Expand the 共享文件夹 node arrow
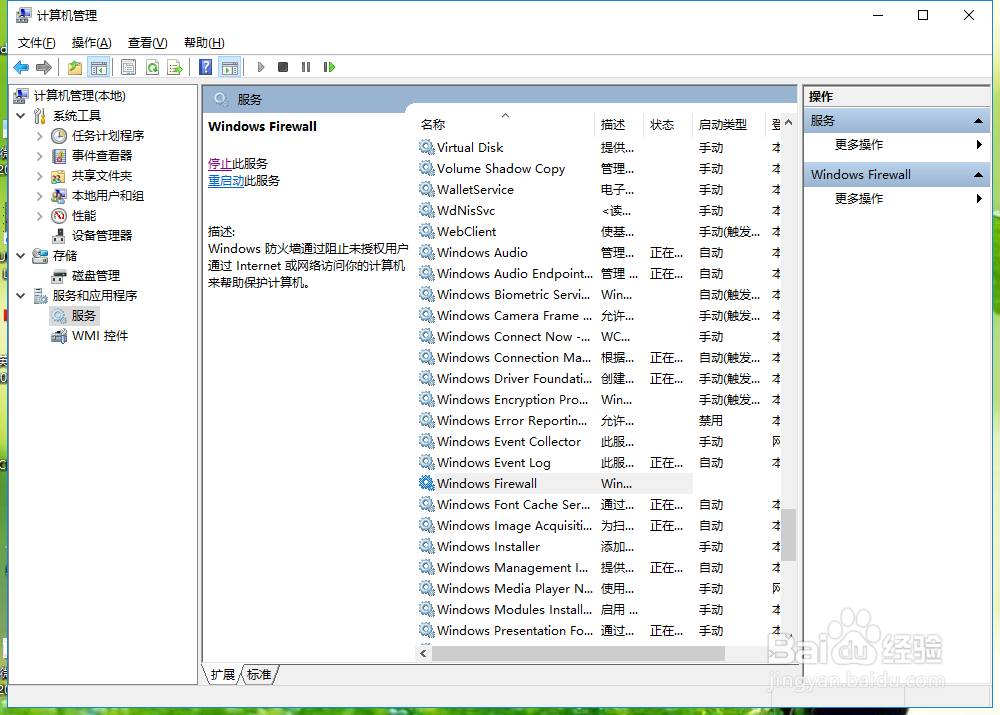This screenshot has width=1000, height=715. pos(40,175)
